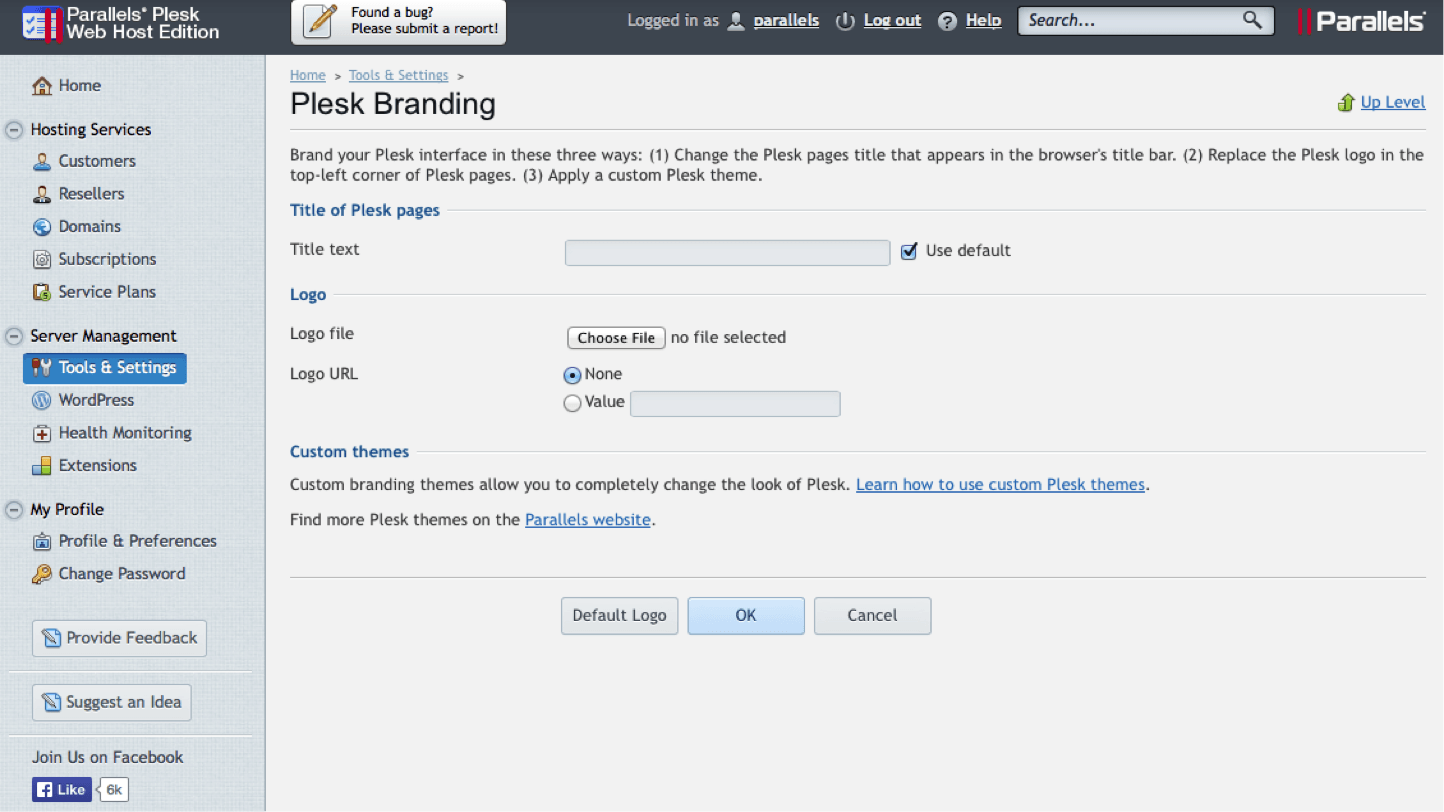Open Subscriptions in the sidebar
This screenshot has width=1444, height=812.
click(x=107, y=259)
